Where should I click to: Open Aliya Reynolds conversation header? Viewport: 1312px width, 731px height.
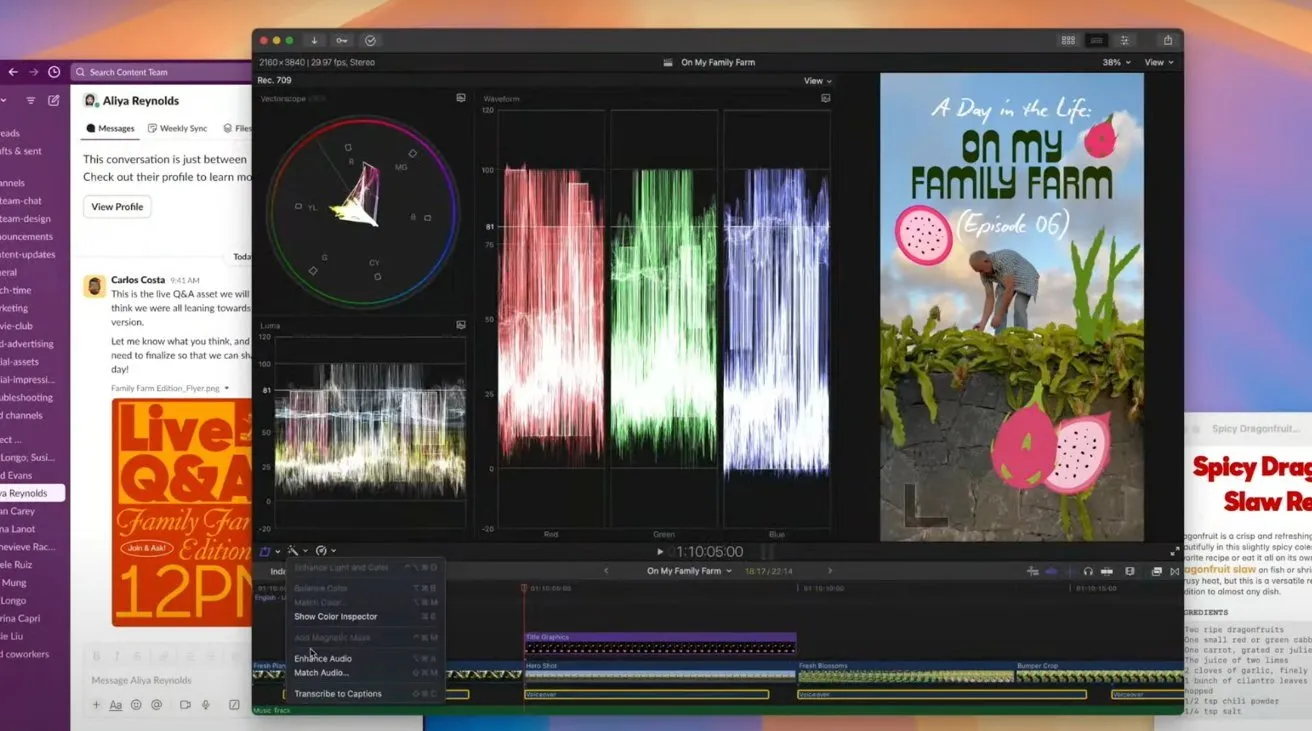(132, 101)
